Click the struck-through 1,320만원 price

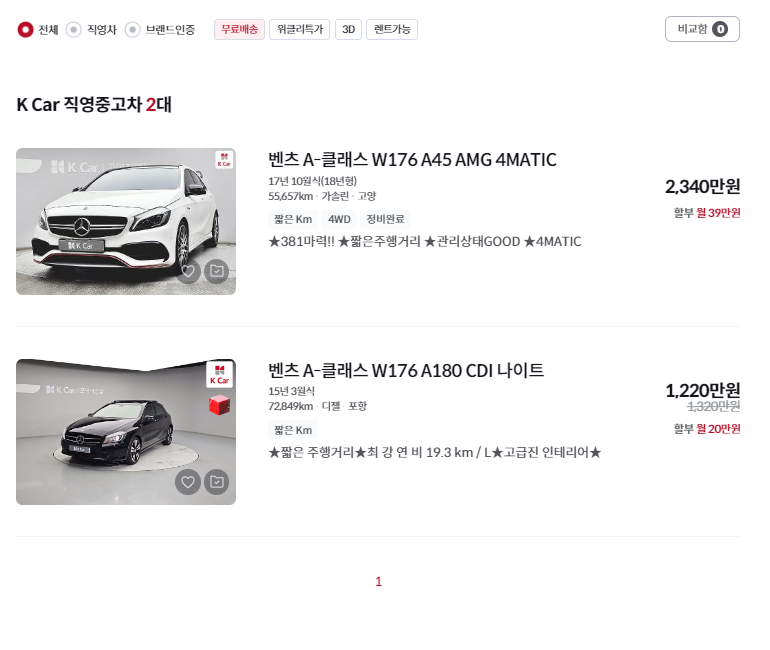tap(714, 406)
